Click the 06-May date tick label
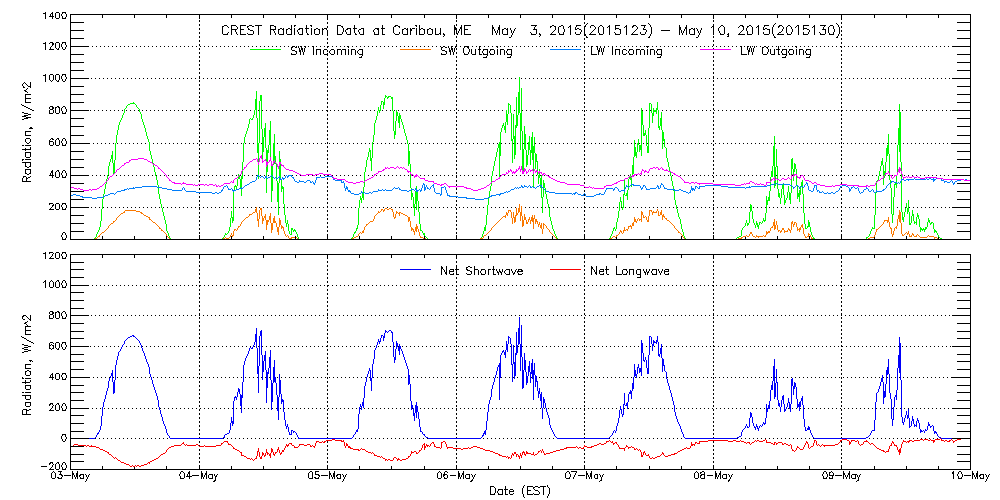 point(457,477)
